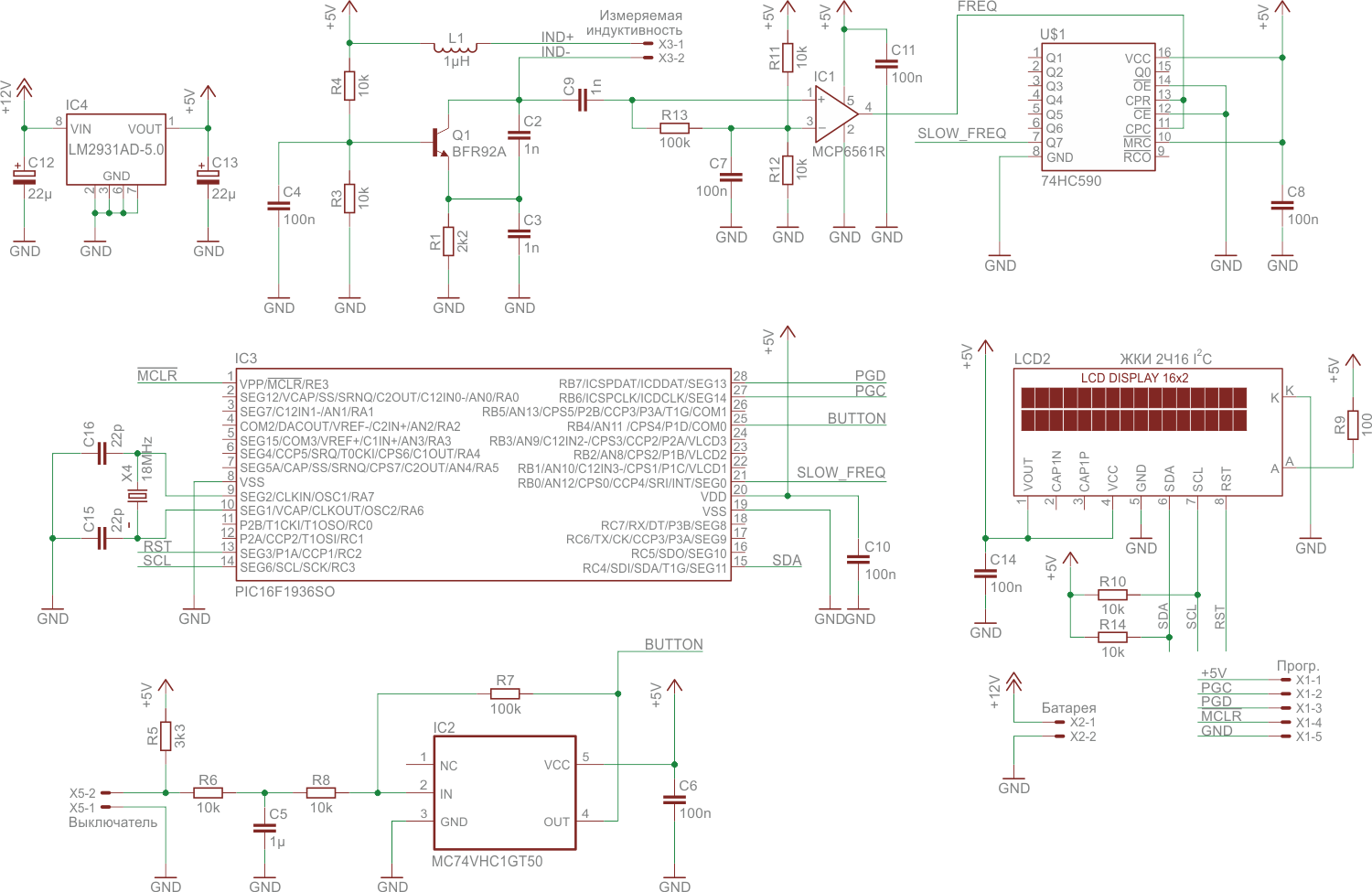Click the SLOW_FREQ net label near 74HC590
Screen dimensions: 1372x892
click(x=961, y=134)
